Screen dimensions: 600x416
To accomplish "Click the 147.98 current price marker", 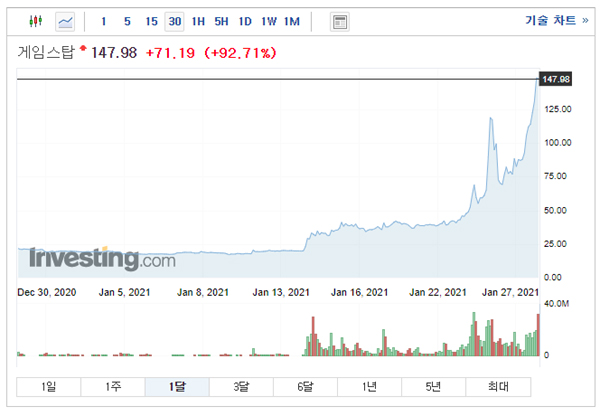I will 555,79.
